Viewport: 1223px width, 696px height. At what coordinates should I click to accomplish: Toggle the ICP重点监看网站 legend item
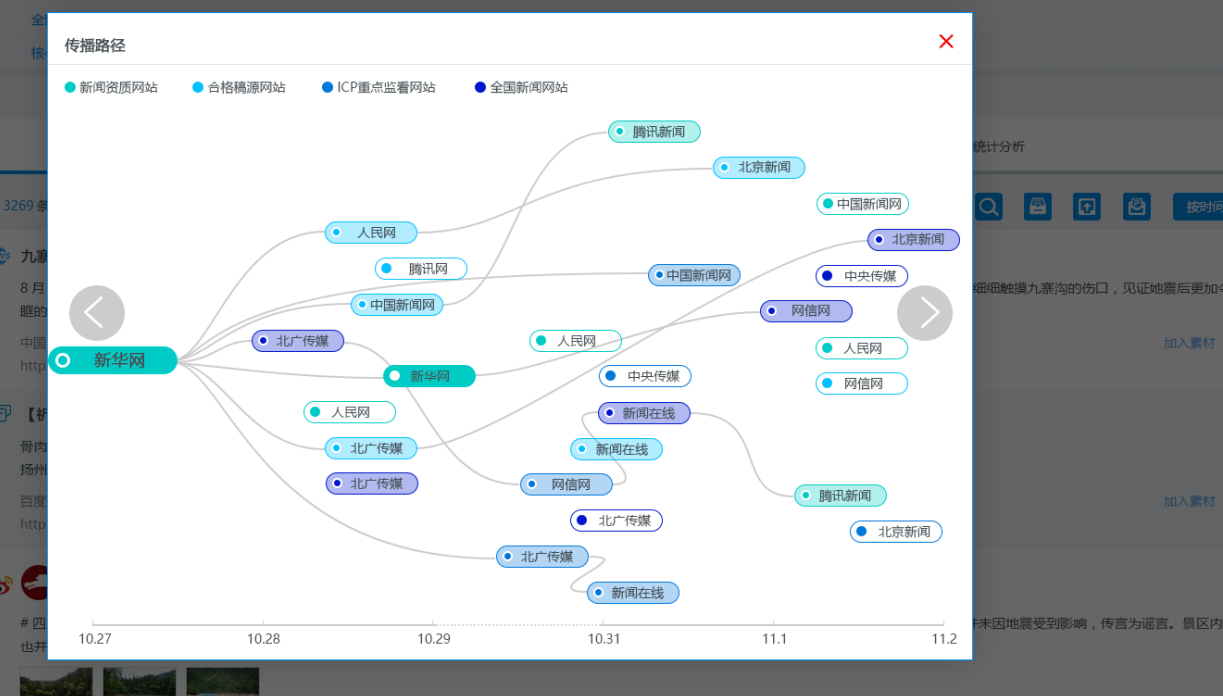pyautogui.click(x=379, y=88)
